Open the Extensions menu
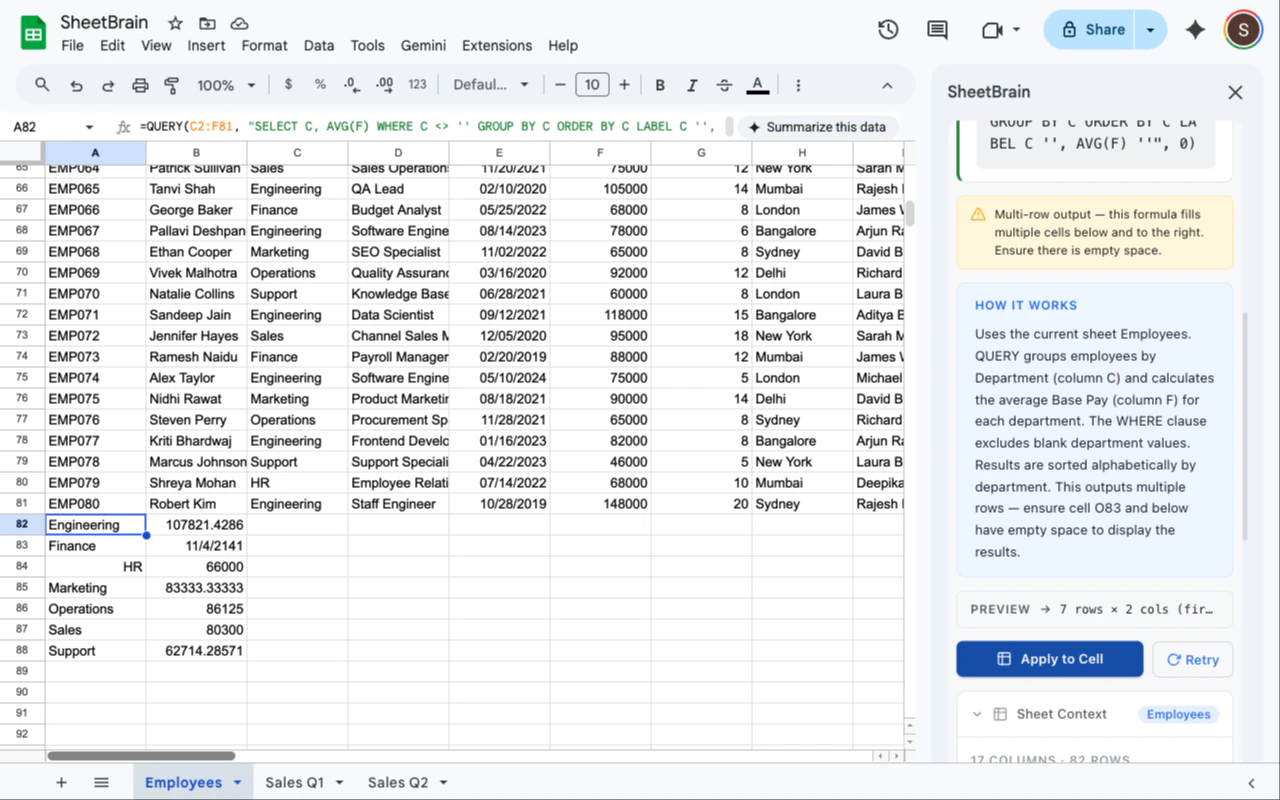Image resolution: width=1280 pixels, height=800 pixels. click(496, 45)
